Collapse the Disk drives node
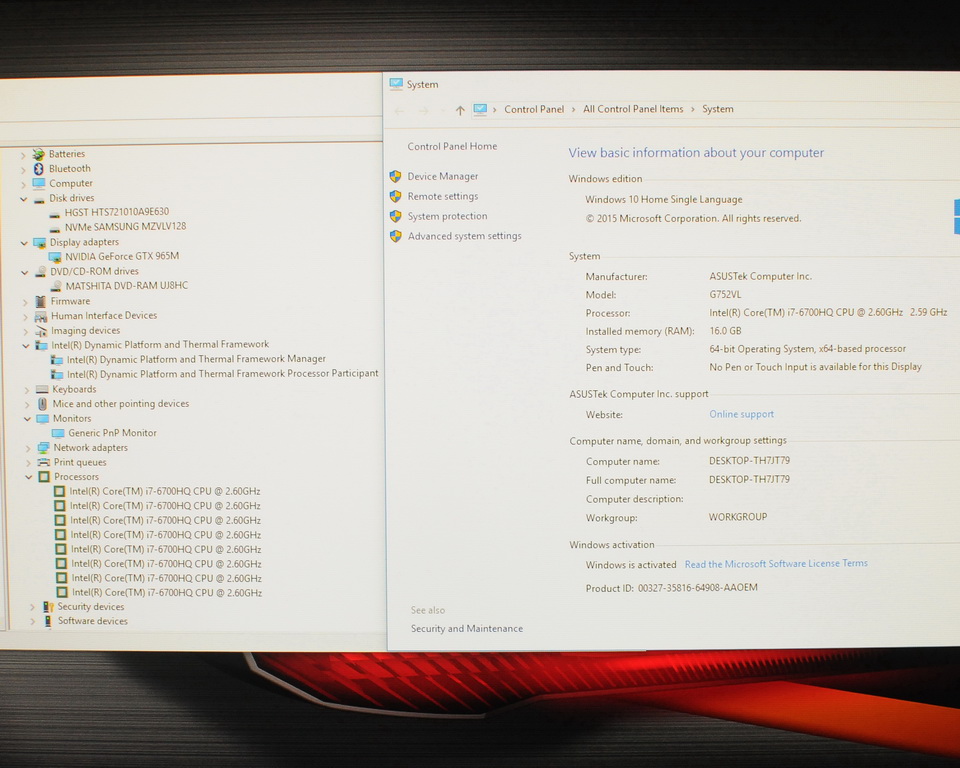 [x=23, y=199]
